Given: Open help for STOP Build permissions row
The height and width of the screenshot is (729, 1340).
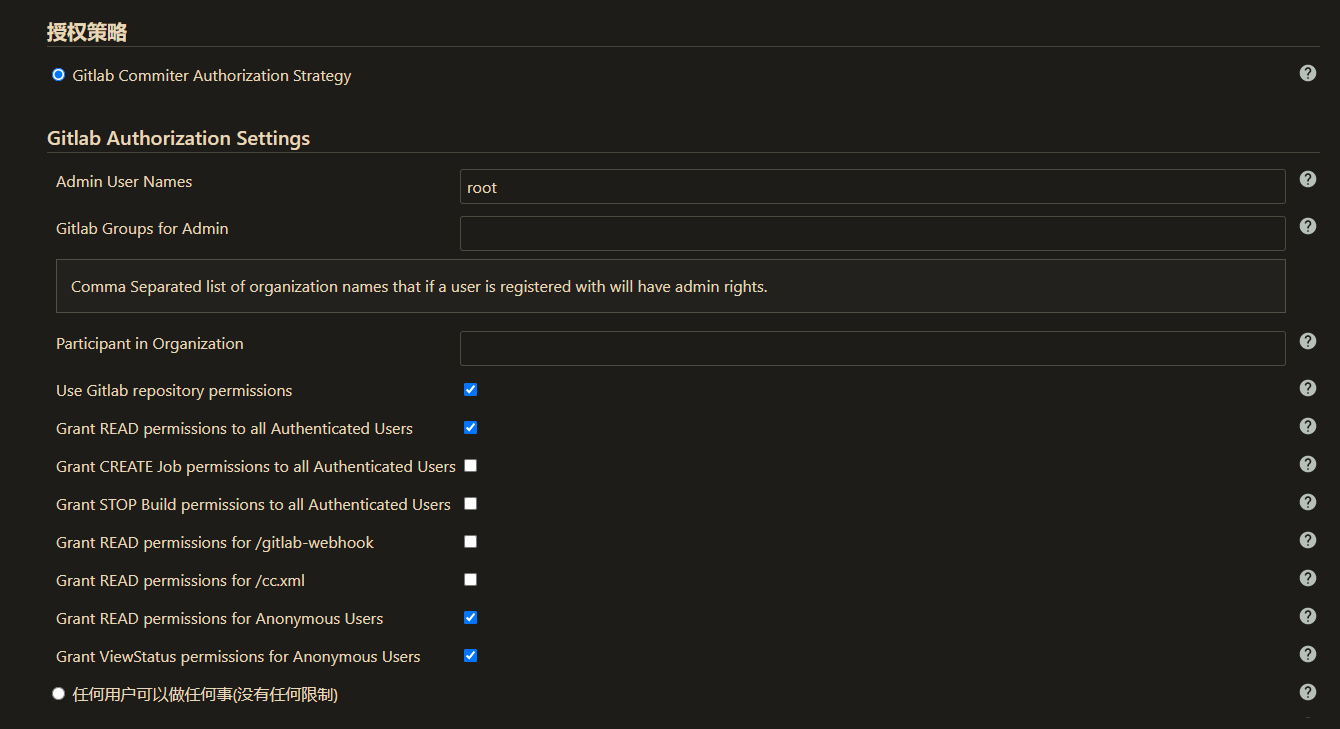Looking at the screenshot, I should [x=1307, y=502].
